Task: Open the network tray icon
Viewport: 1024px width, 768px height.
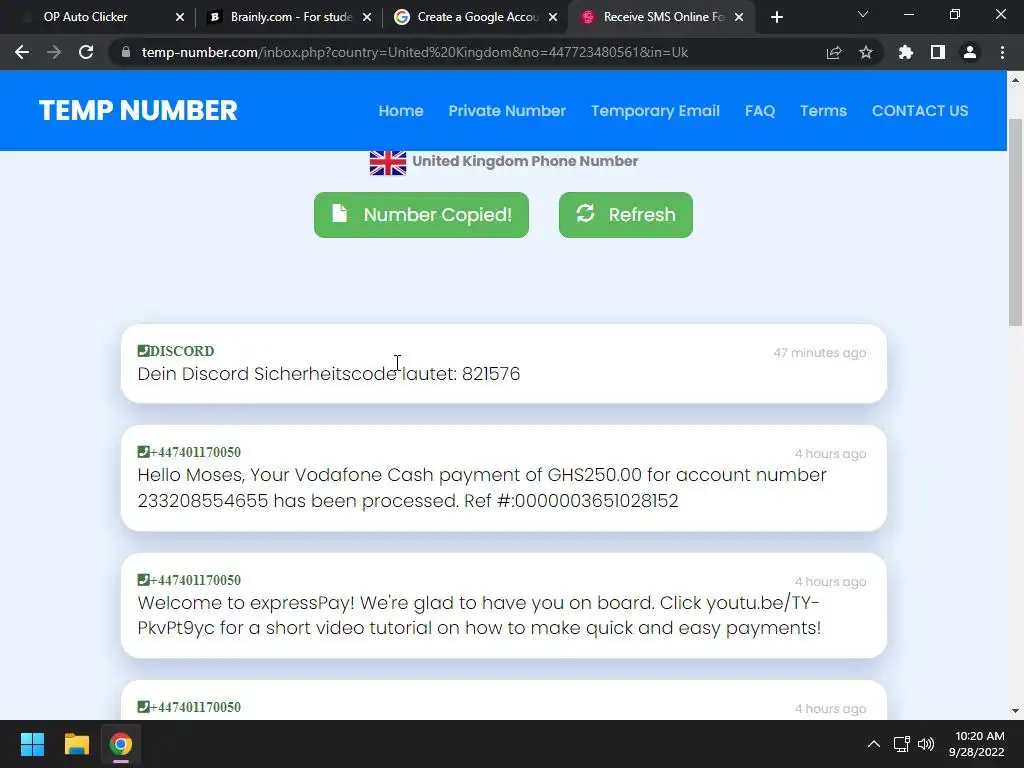Action: click(x=902, y=744)
